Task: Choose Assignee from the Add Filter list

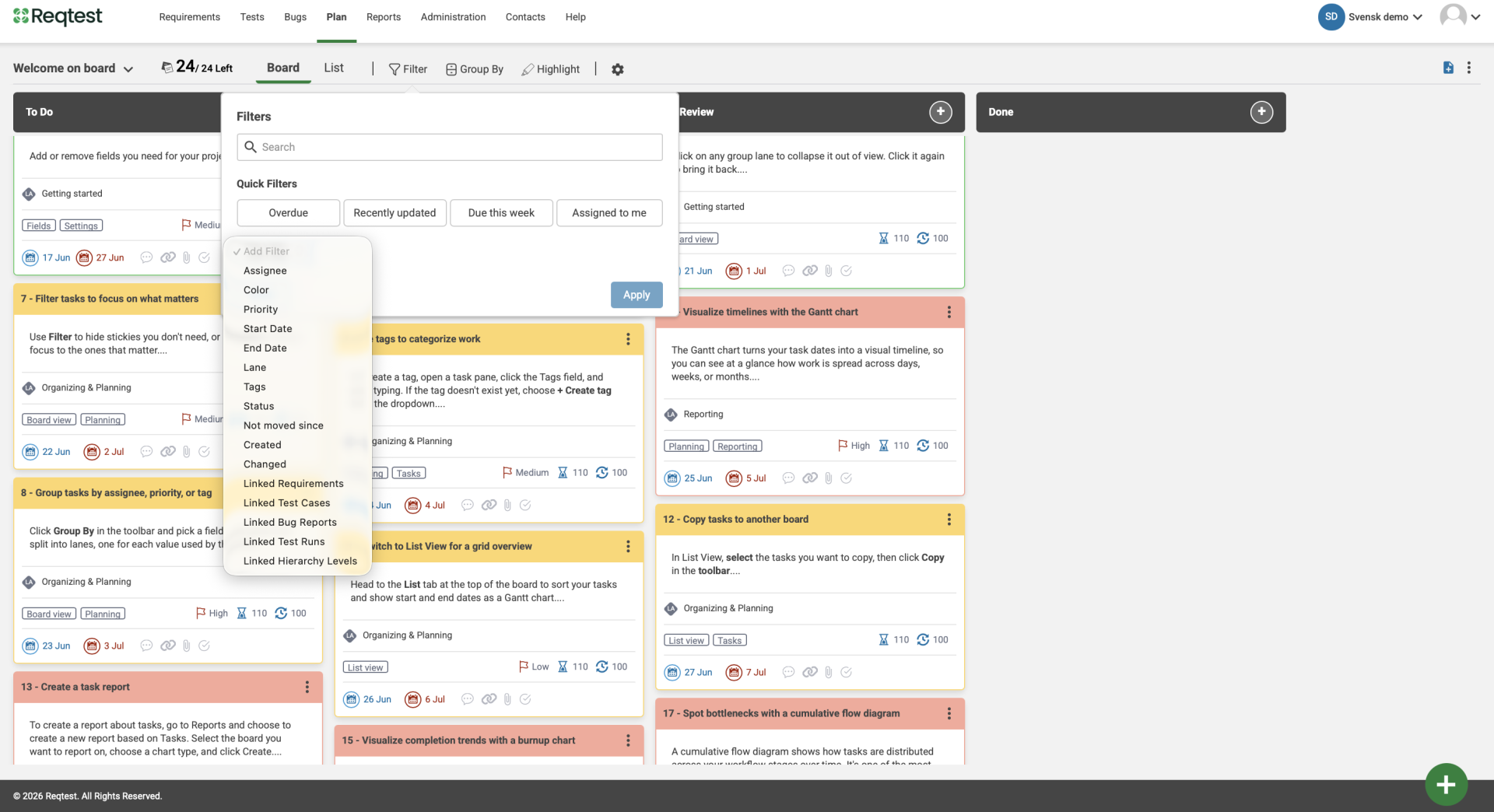Action: tap(265, 271)
